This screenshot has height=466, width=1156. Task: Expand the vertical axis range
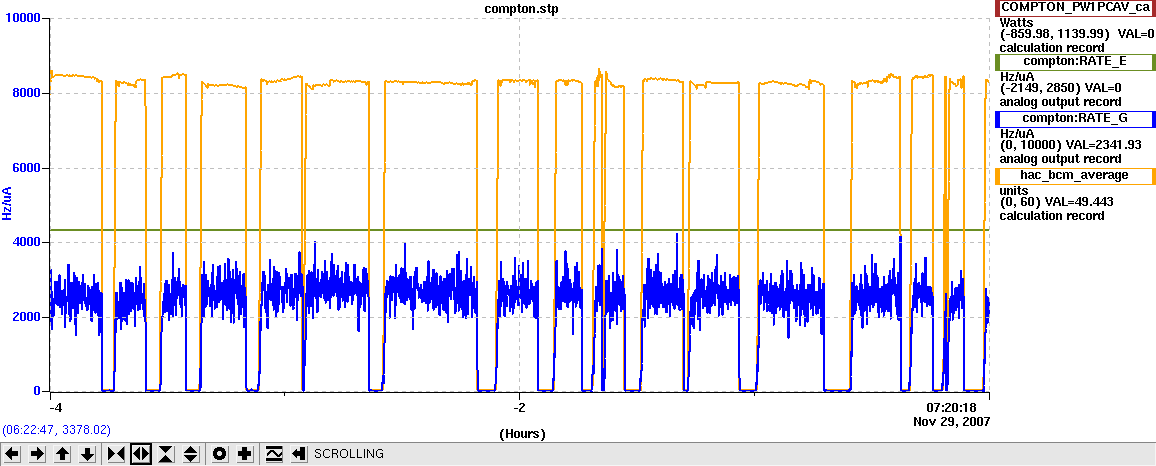(x=191, y=454)
